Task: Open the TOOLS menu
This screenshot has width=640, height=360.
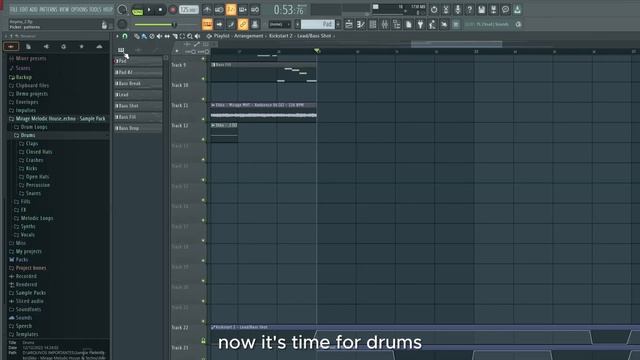Action: [x=95, y=9]
